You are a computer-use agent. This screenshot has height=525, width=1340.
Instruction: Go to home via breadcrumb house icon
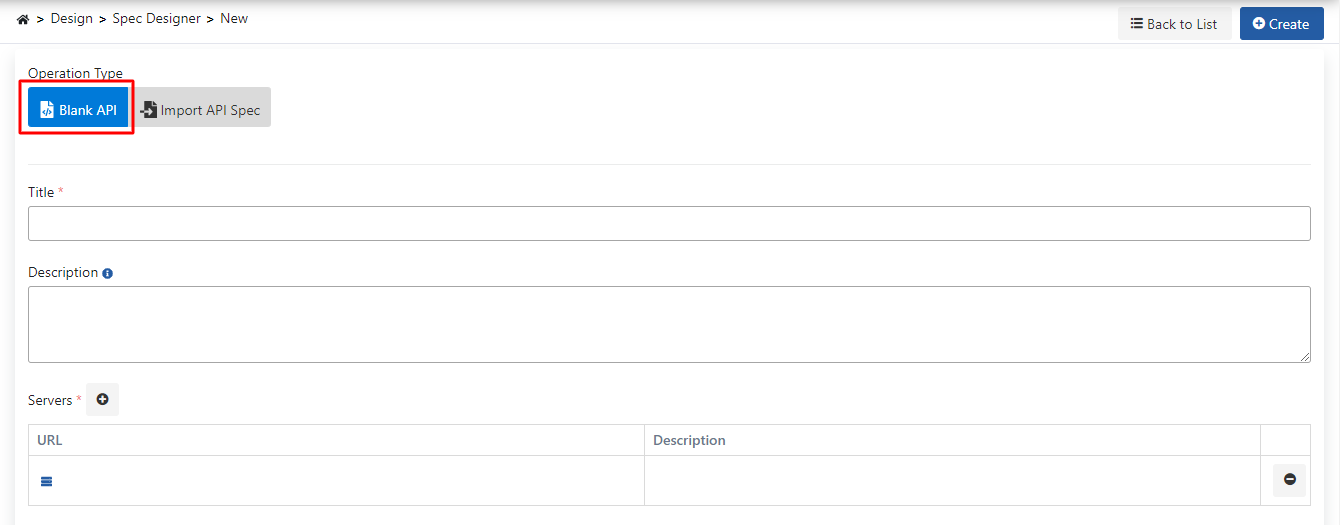23,19
